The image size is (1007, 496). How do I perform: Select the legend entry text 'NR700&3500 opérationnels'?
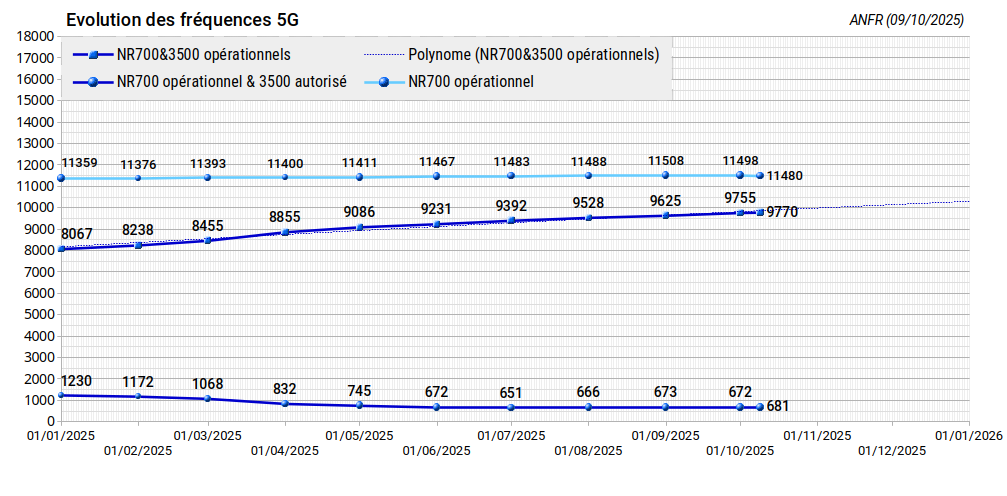[203, 54]
